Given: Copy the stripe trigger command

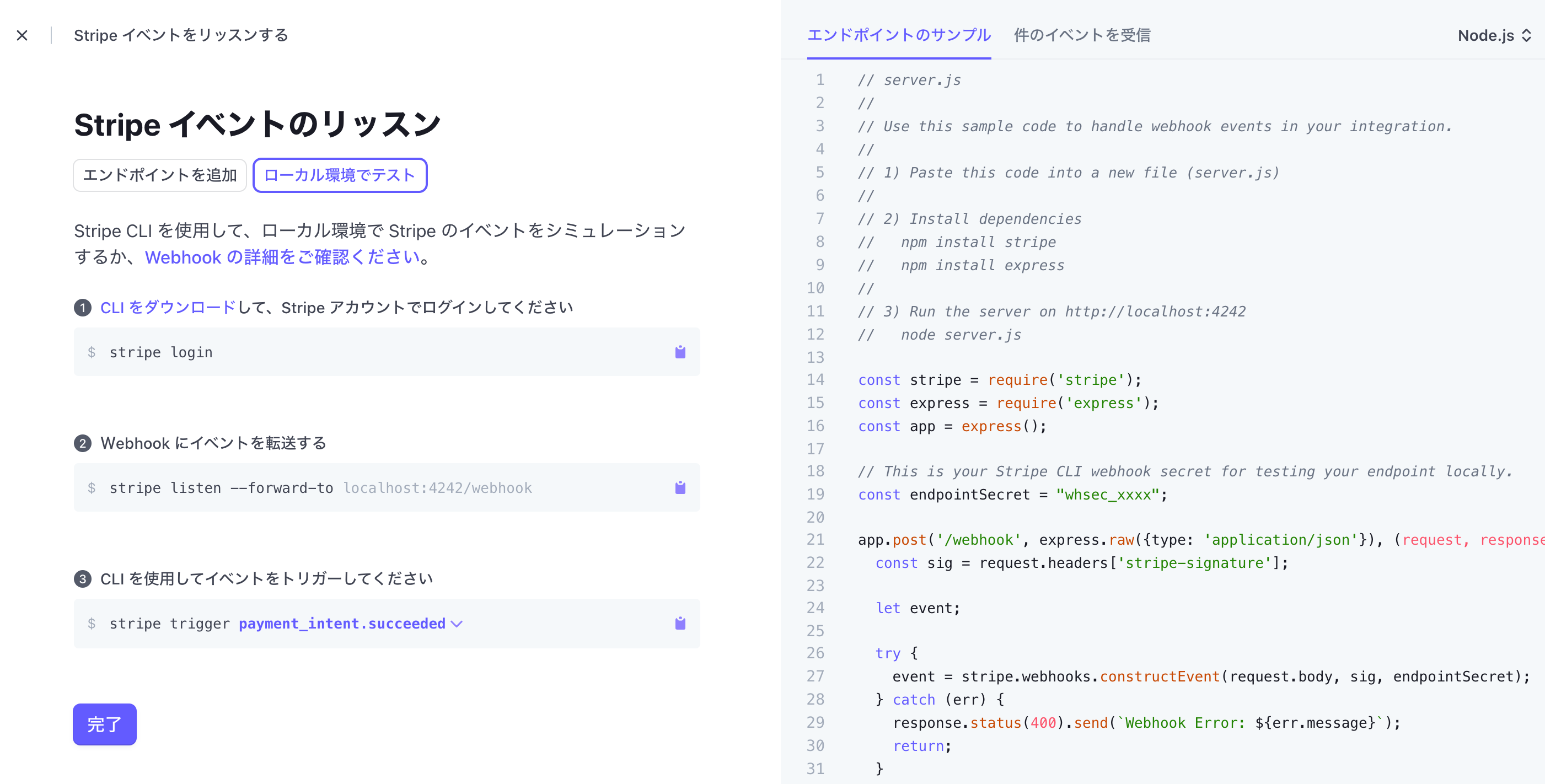Looking at the screenshot, I should pos(680,623).
